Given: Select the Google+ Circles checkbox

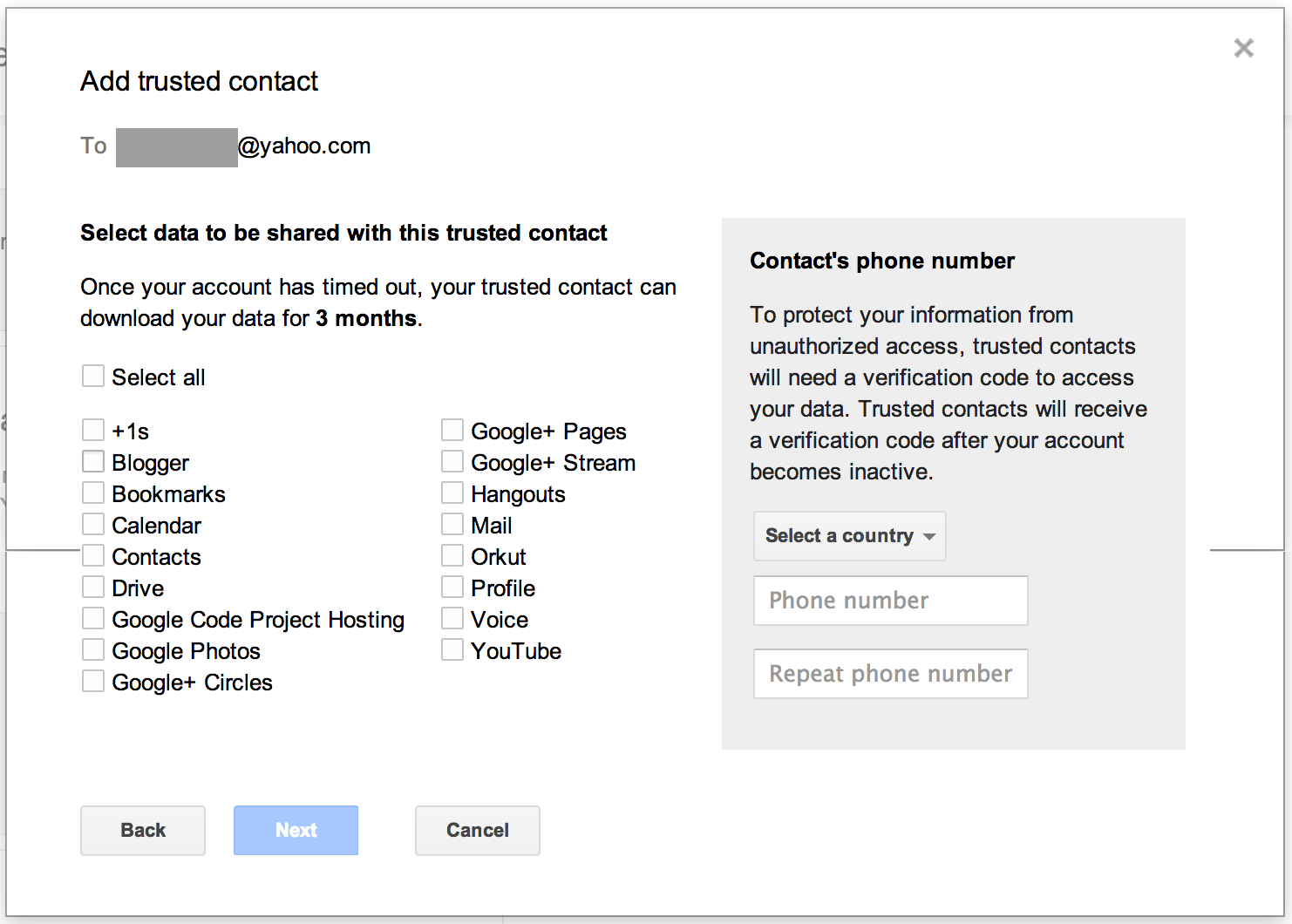Looking at the screenshot, I should pos(93,681).
